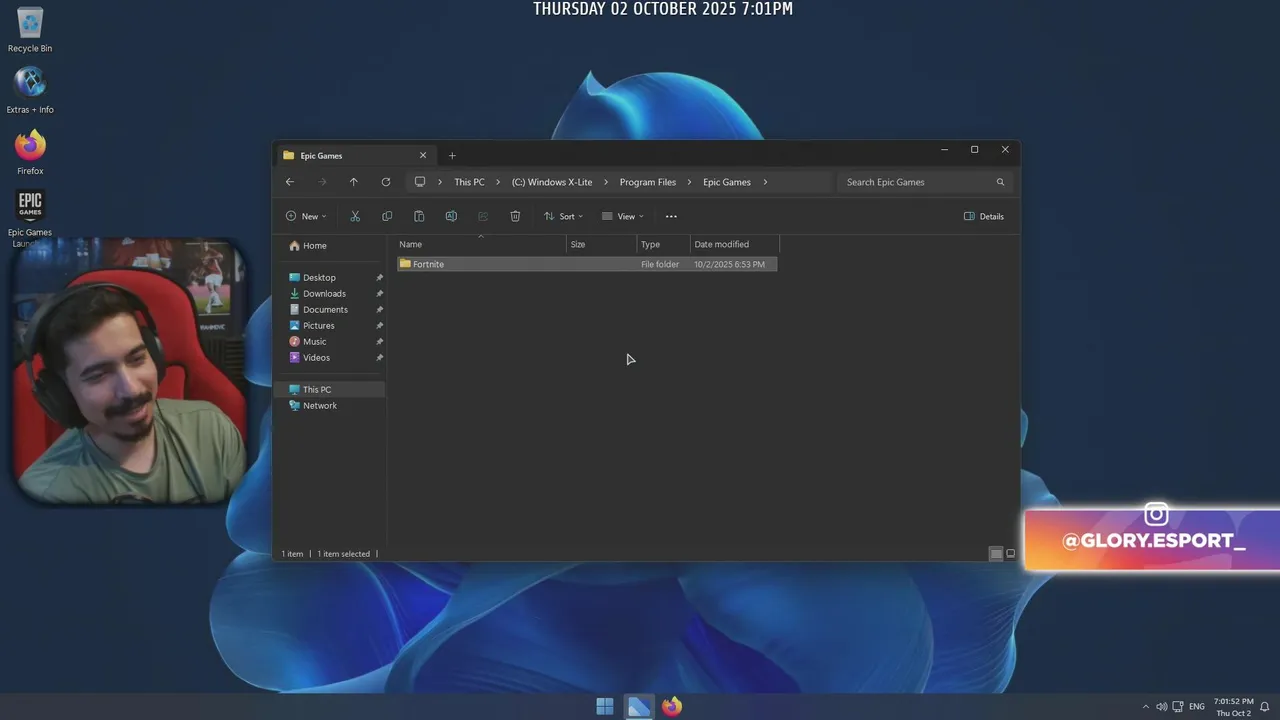Click the volume speaker tray icon
The width and height of the screenshot is (1280, 720).
[x=1162, y=707]
